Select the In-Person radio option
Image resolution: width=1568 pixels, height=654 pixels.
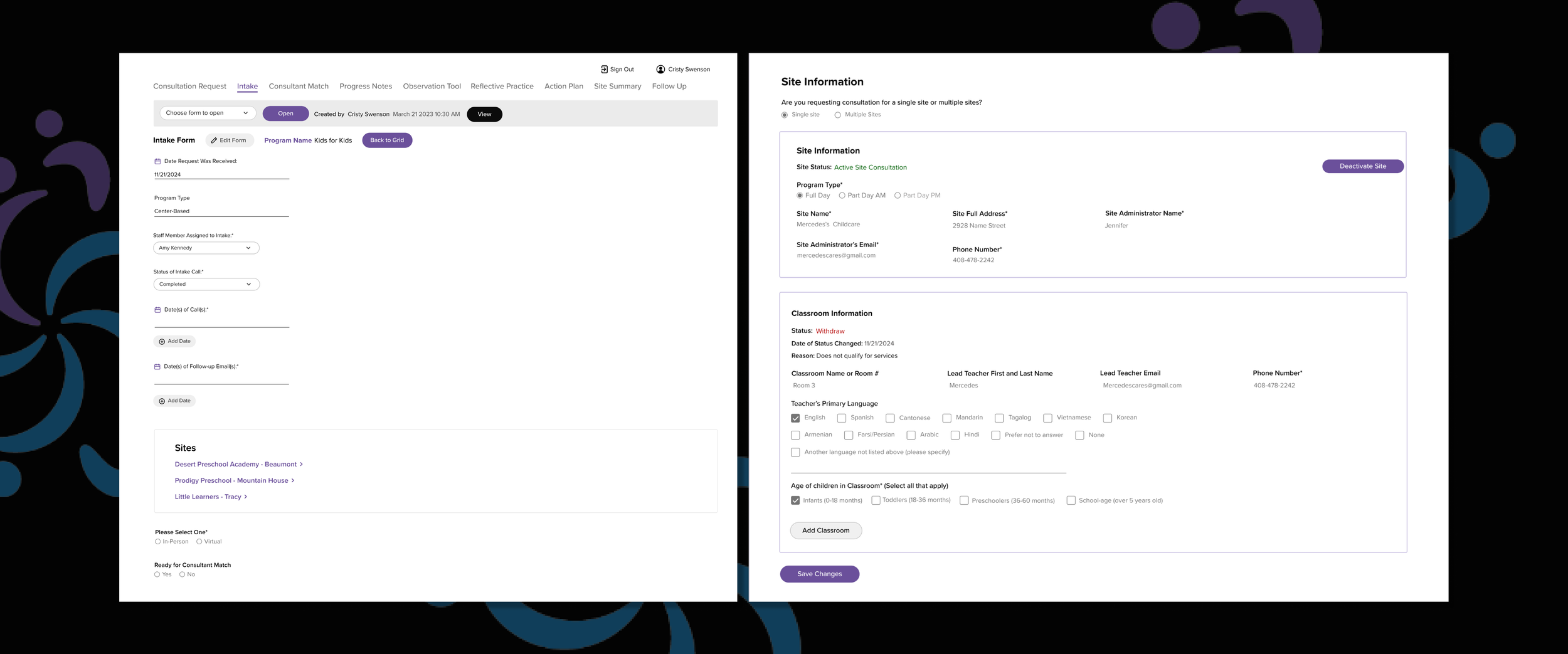pyautogui.click(x=158, y=542)
